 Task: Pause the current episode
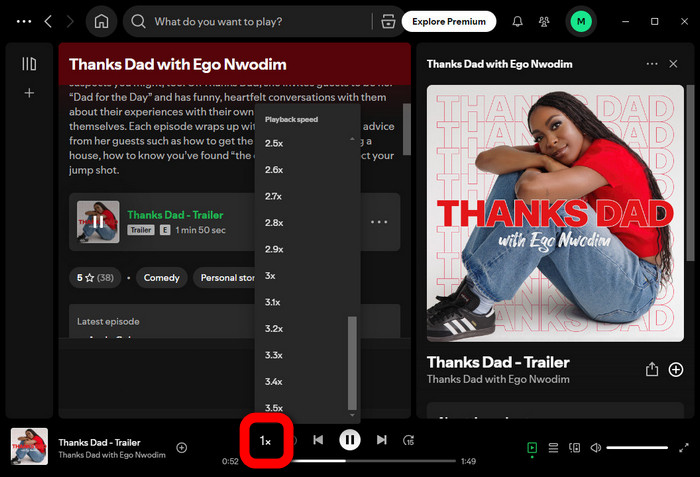click(x=349, y=439)
